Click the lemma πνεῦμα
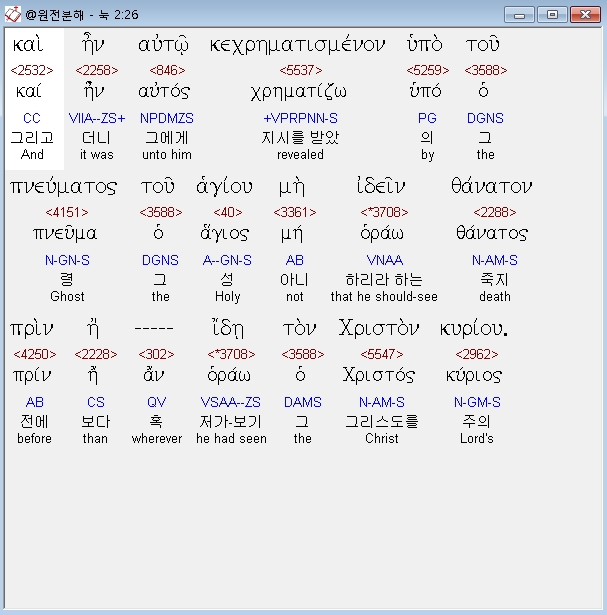The image size is (607, 615). 65,234
